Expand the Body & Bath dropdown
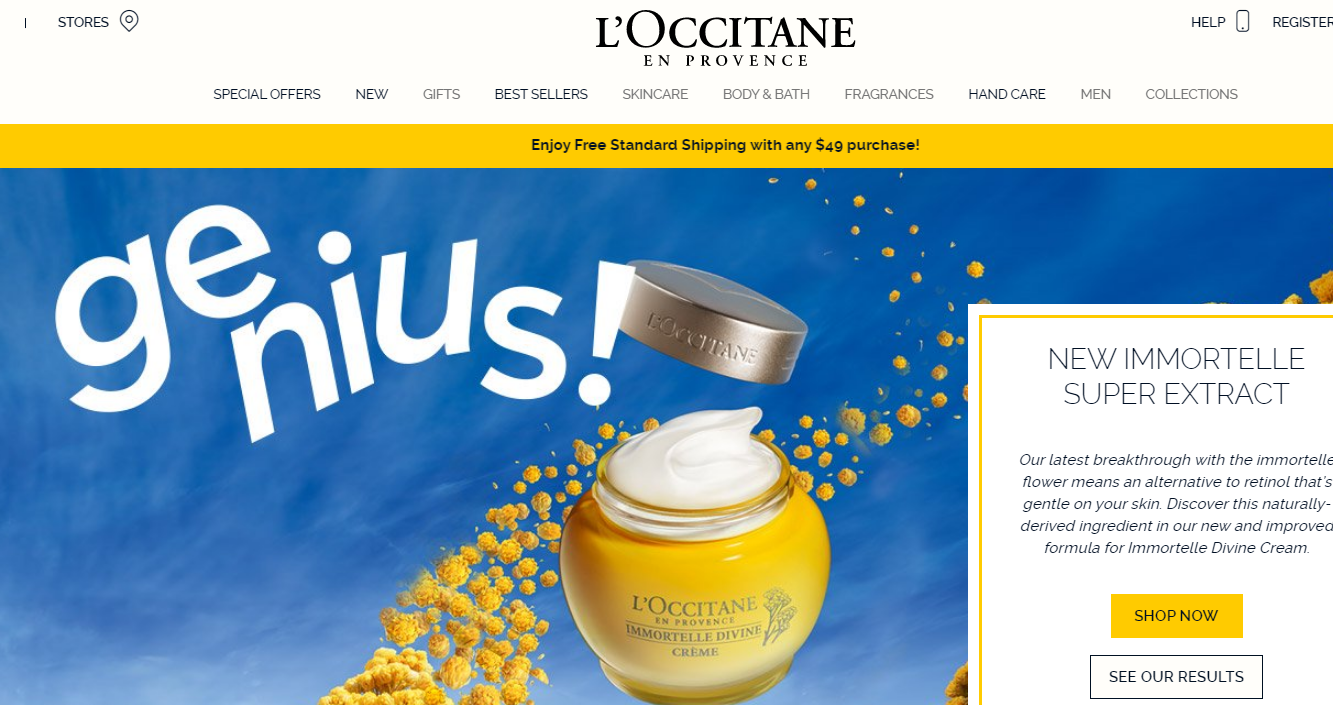Image resolution: width=1333 pixels, height=705 pixels. [766, 94]
